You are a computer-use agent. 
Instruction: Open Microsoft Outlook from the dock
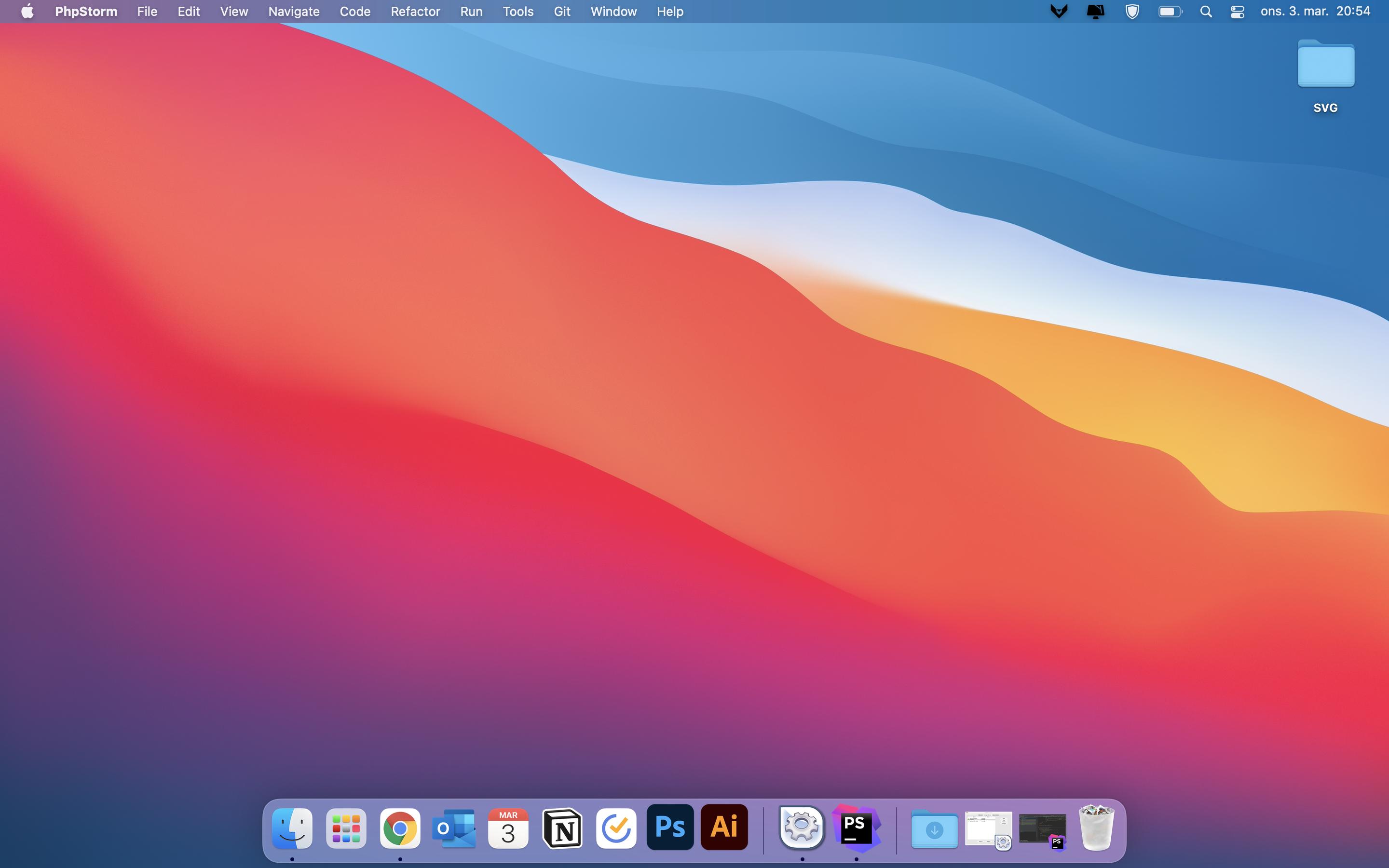pos(454,828)
